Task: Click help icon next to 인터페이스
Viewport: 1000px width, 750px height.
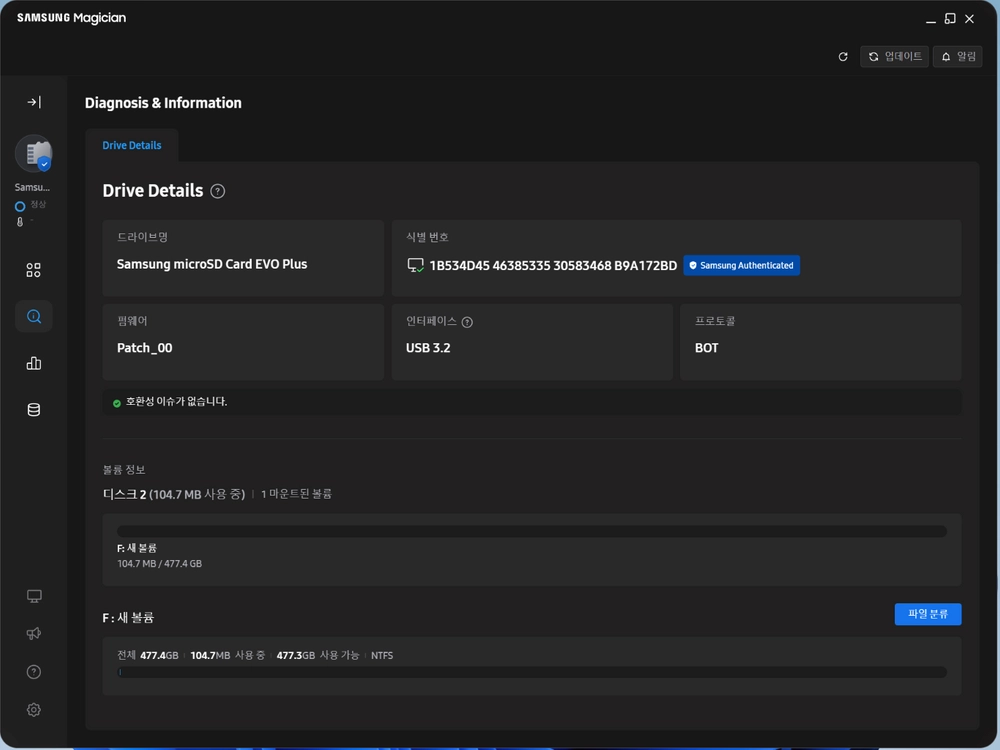Action: tap(467, 322)
